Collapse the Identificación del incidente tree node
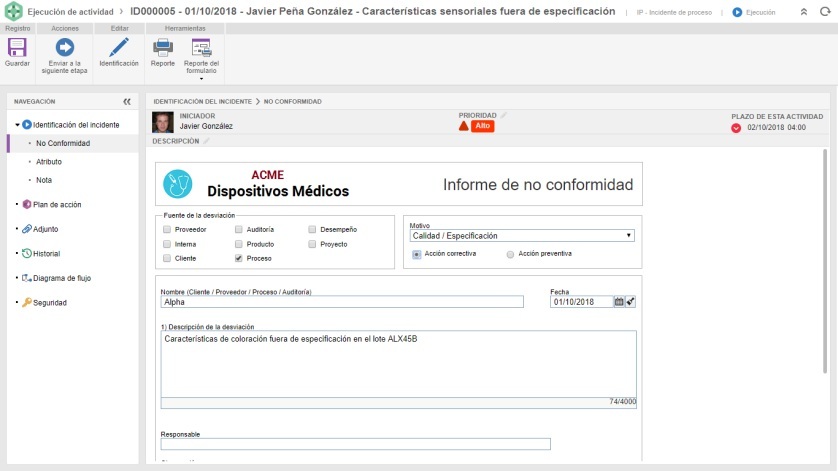 pos(17,124)
